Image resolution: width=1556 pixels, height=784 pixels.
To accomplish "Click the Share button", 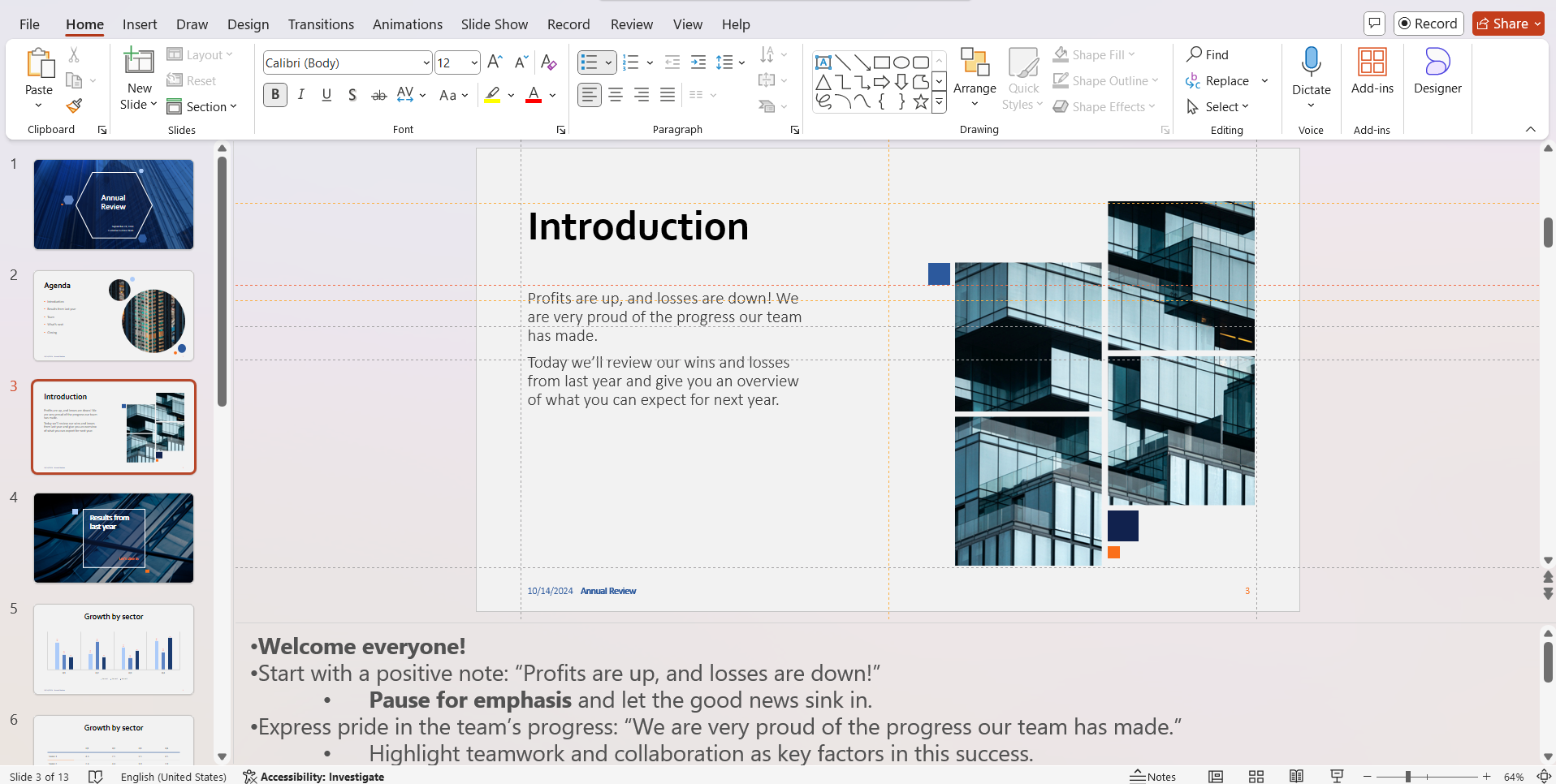I will coord(1508,24).
